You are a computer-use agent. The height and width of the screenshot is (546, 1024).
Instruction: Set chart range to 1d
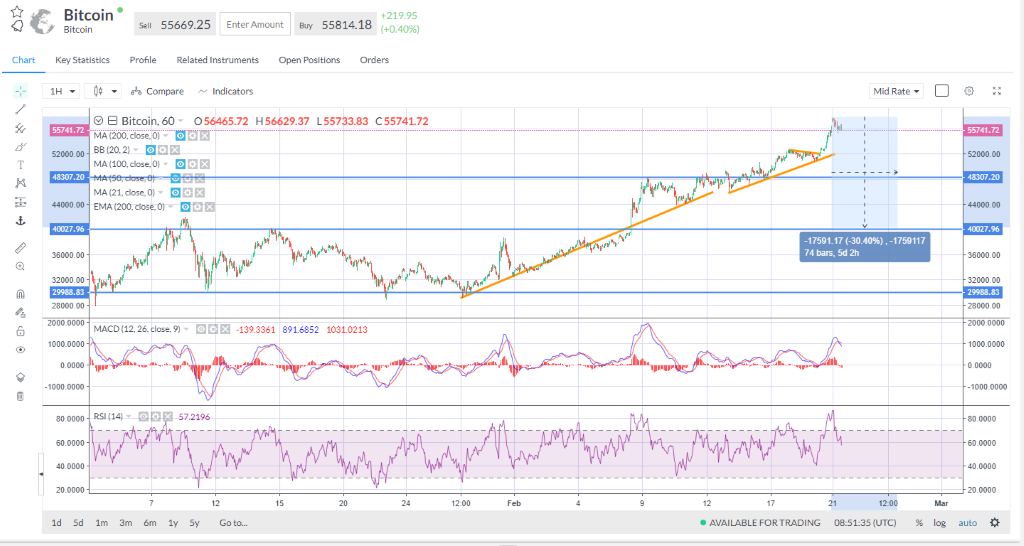click(x=57, y=522)
